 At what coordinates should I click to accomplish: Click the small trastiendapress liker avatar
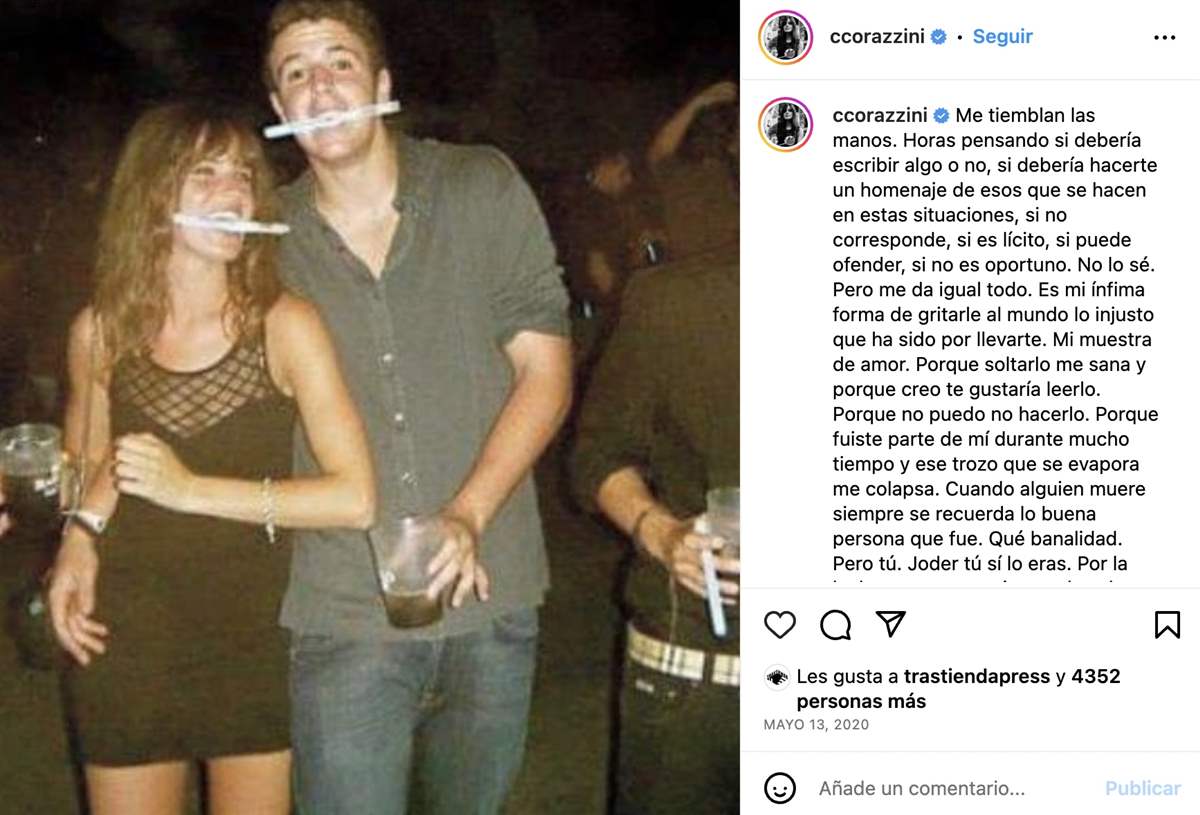point(777,677)
